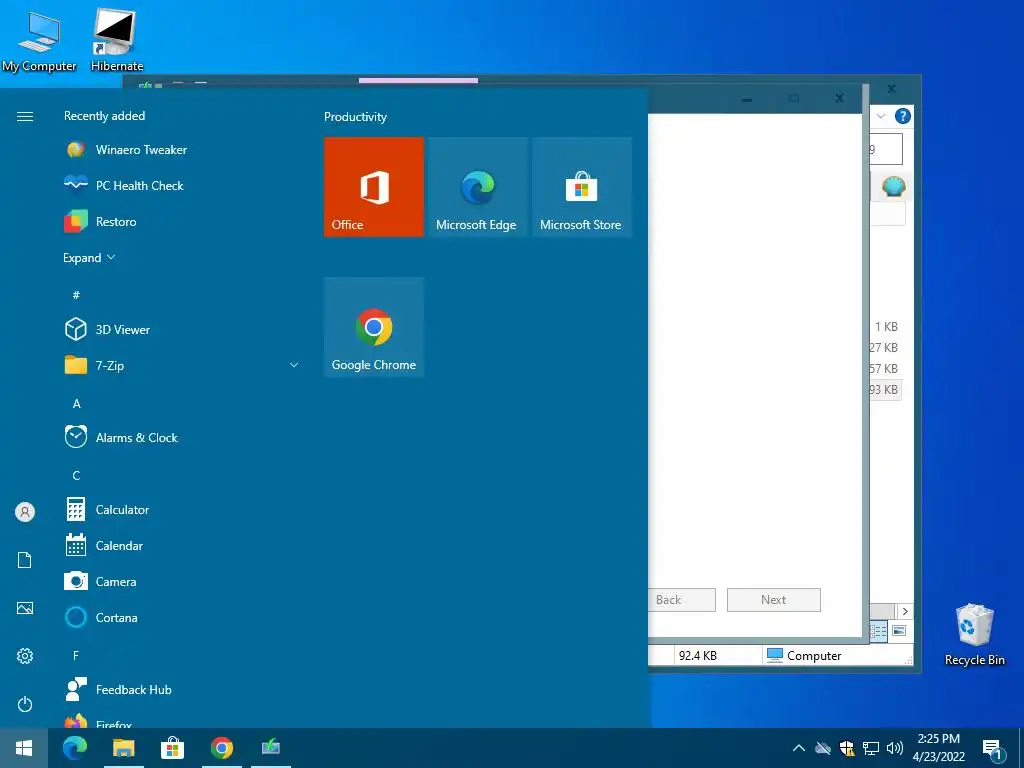Screen dimensions: 1024x768
Task: Expand the Explorer ribbon chevron
Action: pos(881,116)
